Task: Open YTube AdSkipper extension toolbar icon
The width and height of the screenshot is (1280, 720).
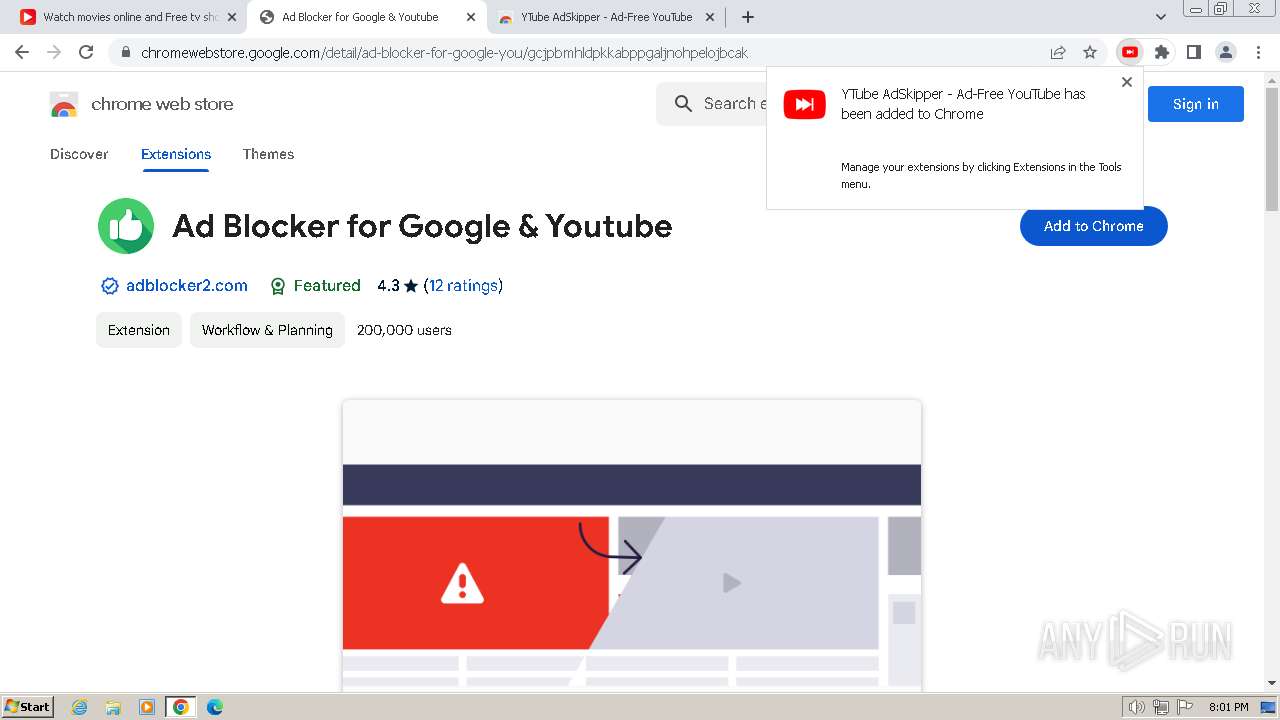Action: tap(1130, 52)
